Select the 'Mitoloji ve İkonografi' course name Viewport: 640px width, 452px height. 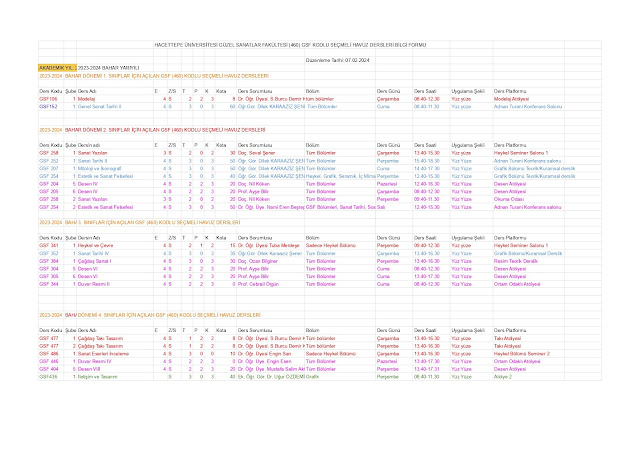[99, 168]
